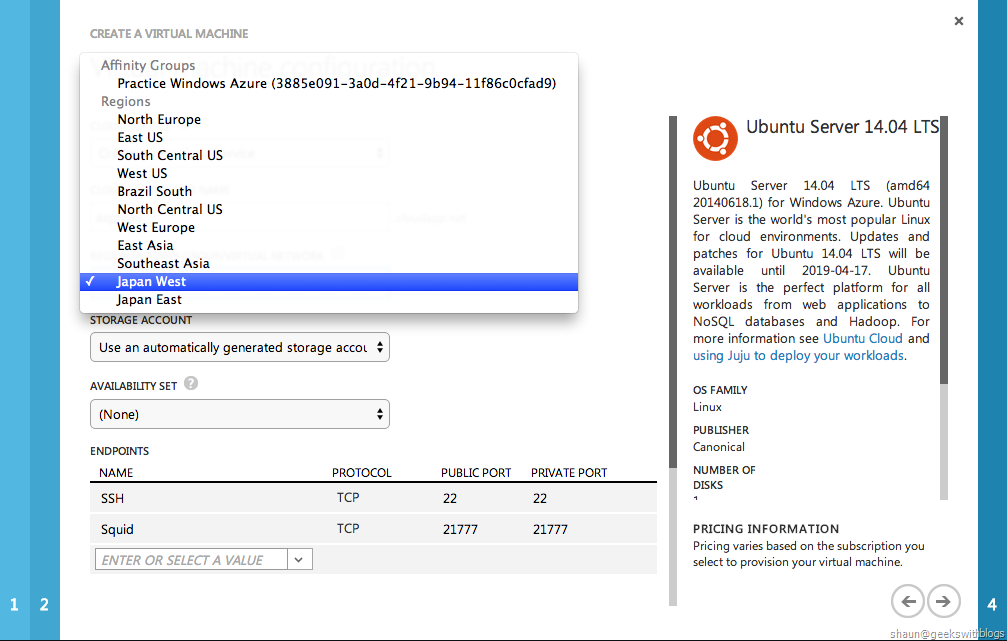Viewport: 1007px width, 641px height.
Task: Pick Practice Windows Azure affinity group
Action: click(336, 83)
